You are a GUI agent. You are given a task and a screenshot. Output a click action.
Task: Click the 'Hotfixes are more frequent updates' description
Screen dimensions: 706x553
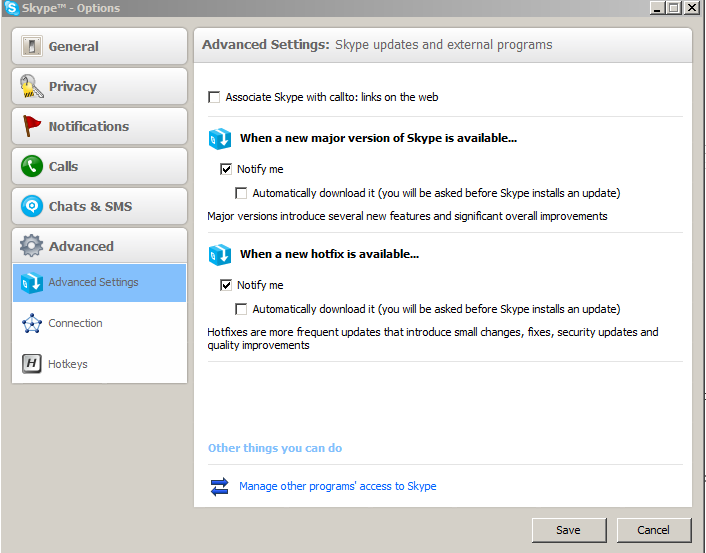tap(433, 339)
